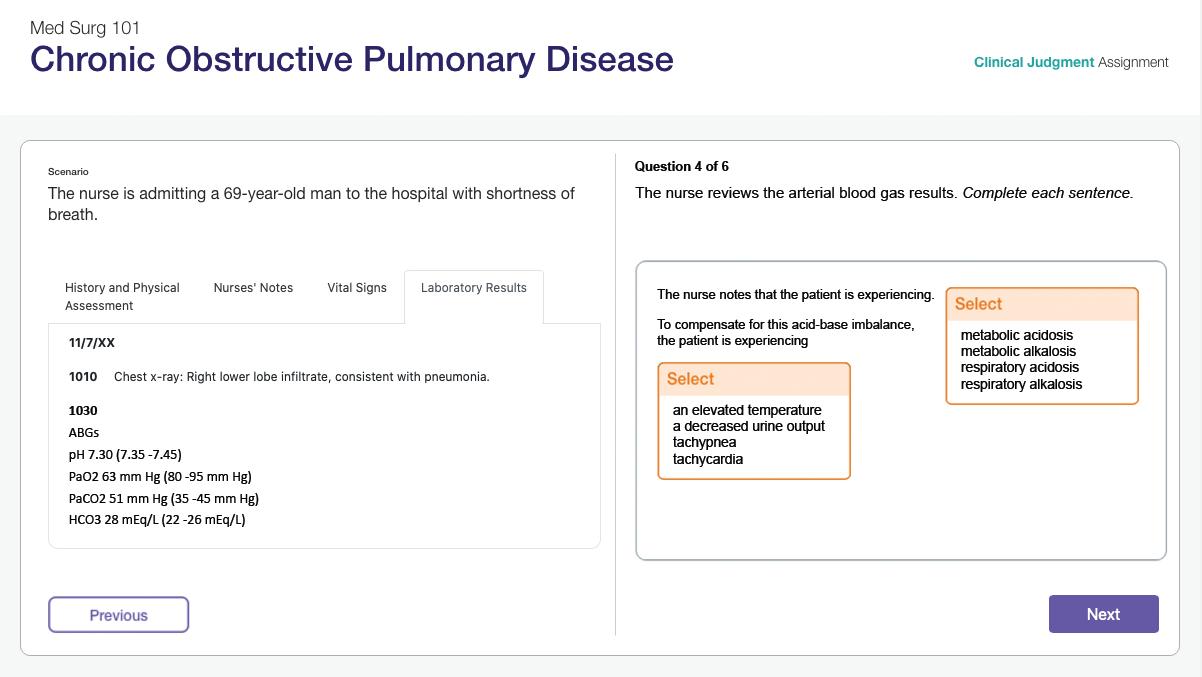Screen dimensions: 1202x677
Task: Open the compensation Select dropdown header
Action: tap(753, 379)
